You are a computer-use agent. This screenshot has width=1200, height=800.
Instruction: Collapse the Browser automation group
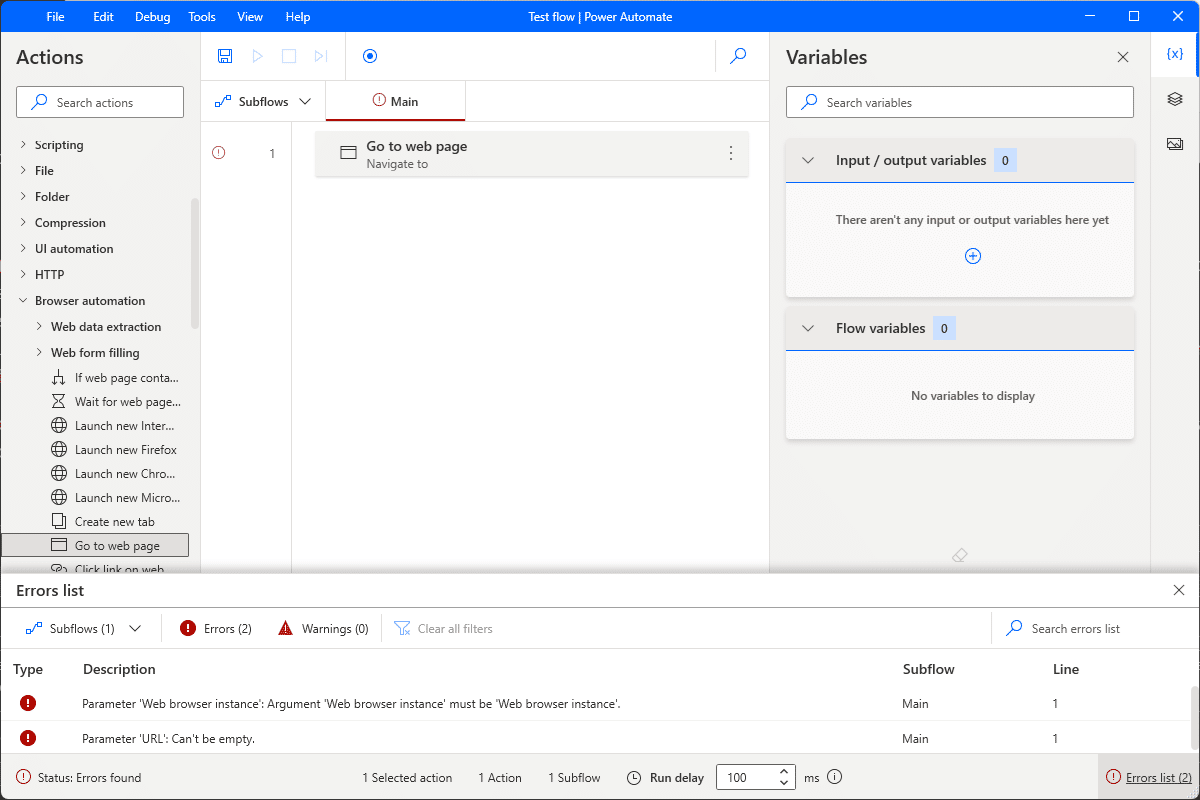click(90, 300)
